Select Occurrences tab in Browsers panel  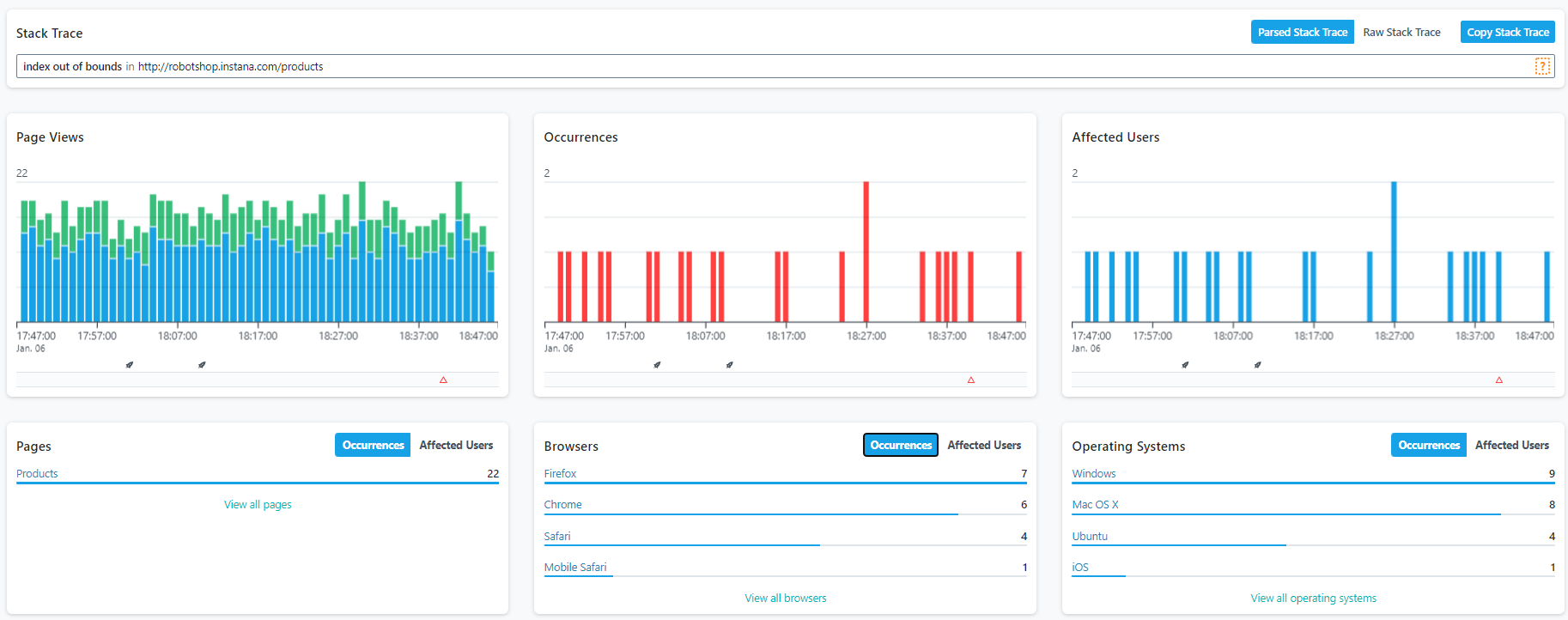[900, 445]
